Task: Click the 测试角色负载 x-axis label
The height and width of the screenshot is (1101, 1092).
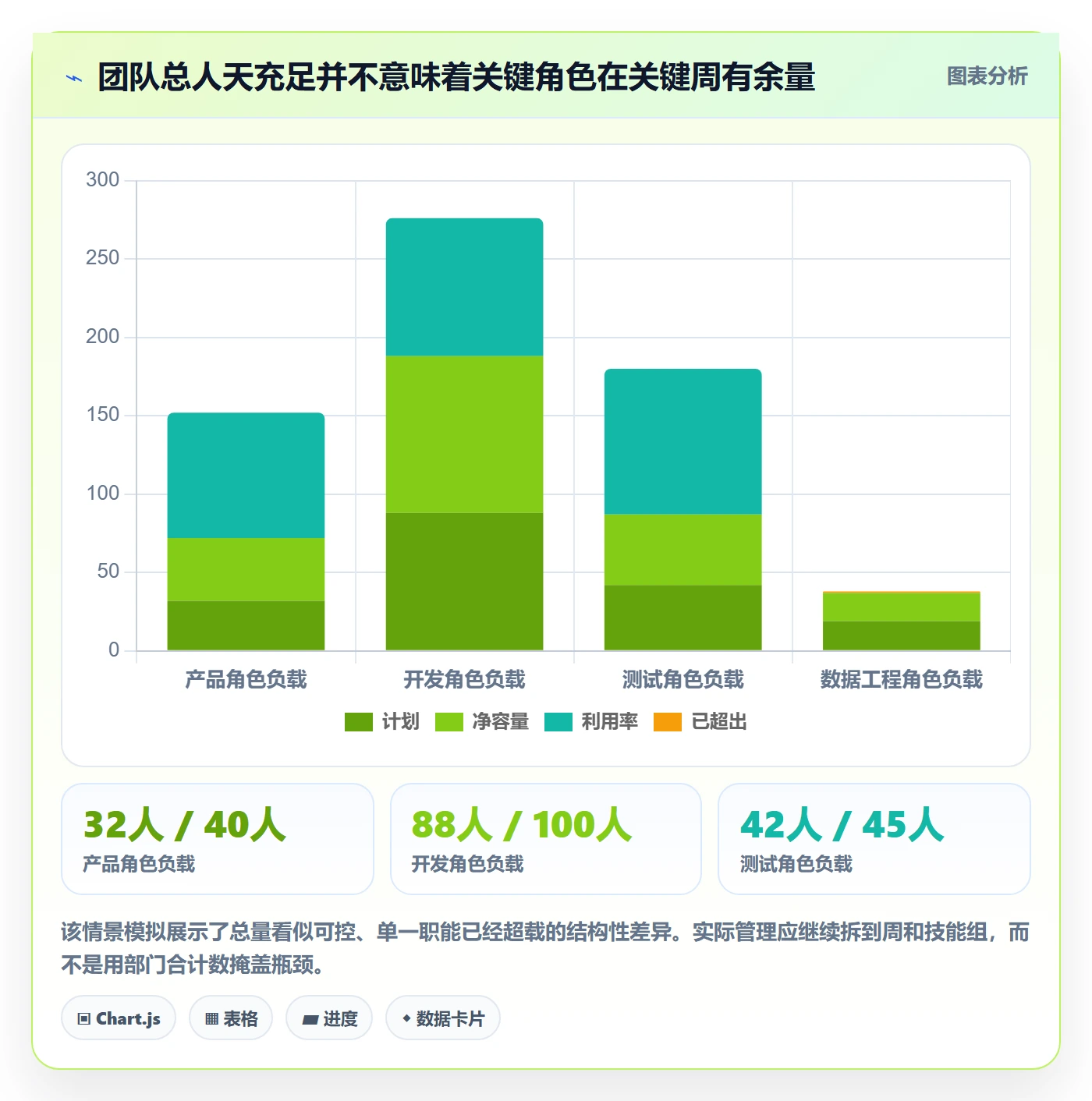Action: click(x=683, y=680)
